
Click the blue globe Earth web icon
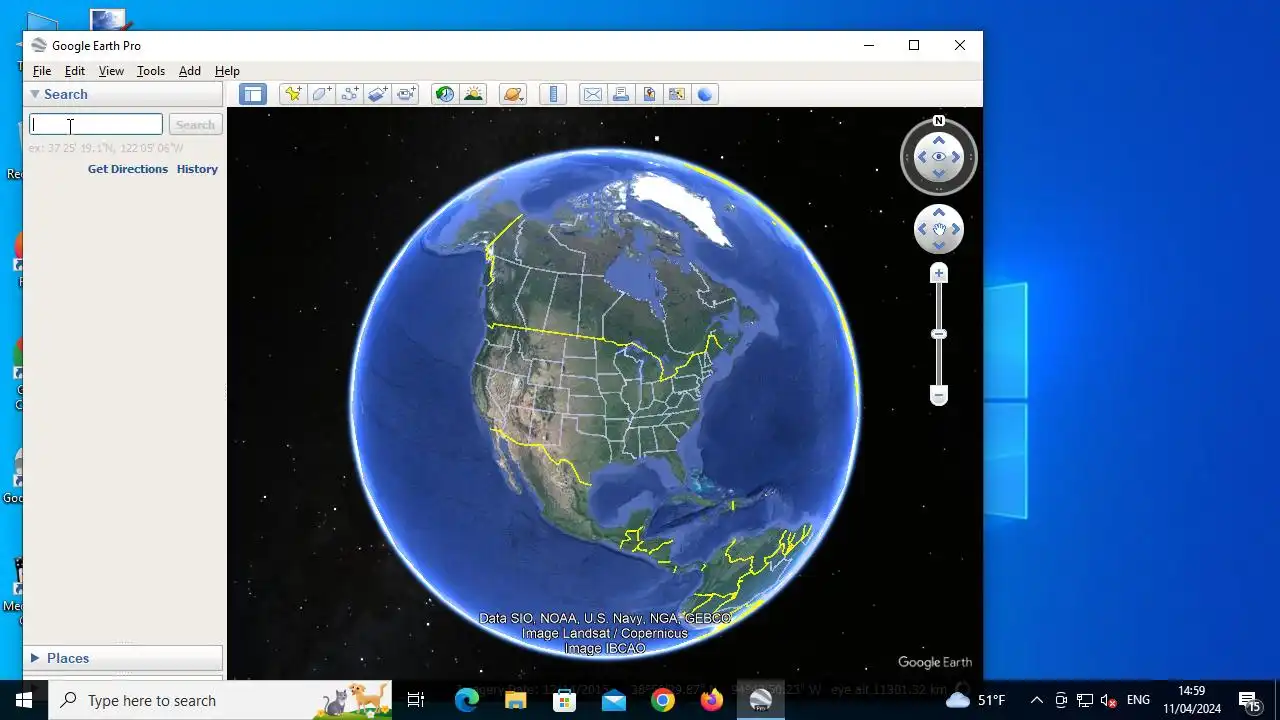pyautogui.click(x=705, y=94)
